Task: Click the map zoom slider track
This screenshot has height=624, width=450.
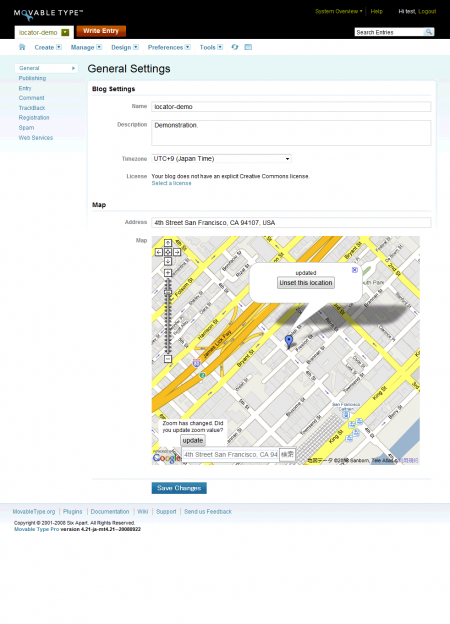Action: click(168, 316)
